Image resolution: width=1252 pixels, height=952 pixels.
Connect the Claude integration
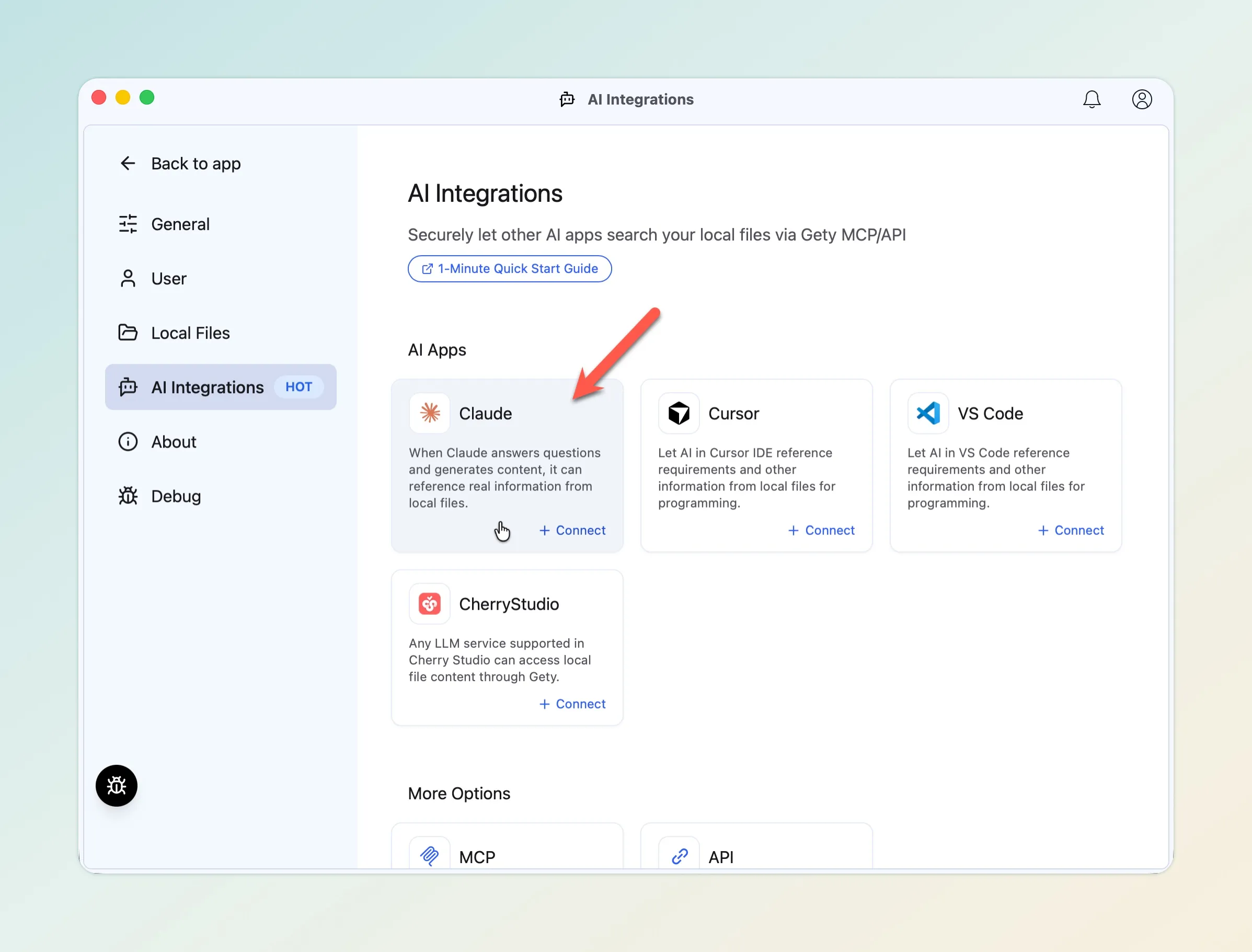point(572,531)
